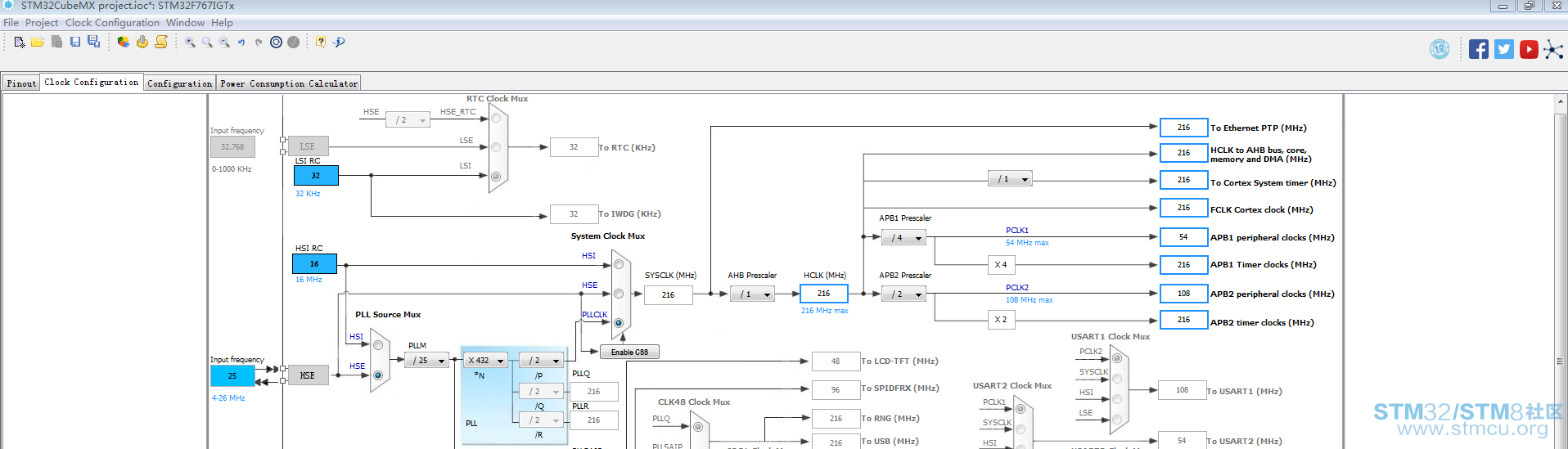Open the PLL /P divider dropdown
The width and height of the screenshot is (1568, 449).
(x=541, y=361)
